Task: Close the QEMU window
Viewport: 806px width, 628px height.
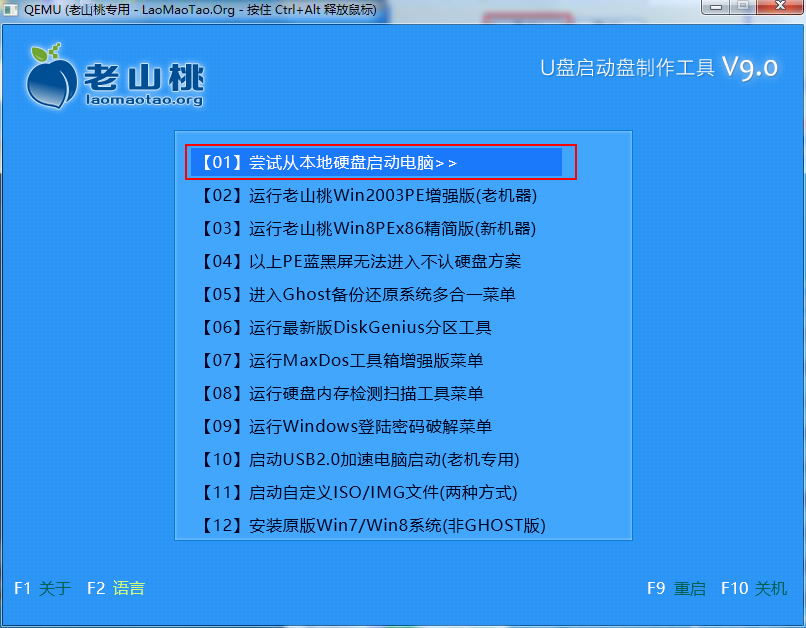Action: click(779, 7)
